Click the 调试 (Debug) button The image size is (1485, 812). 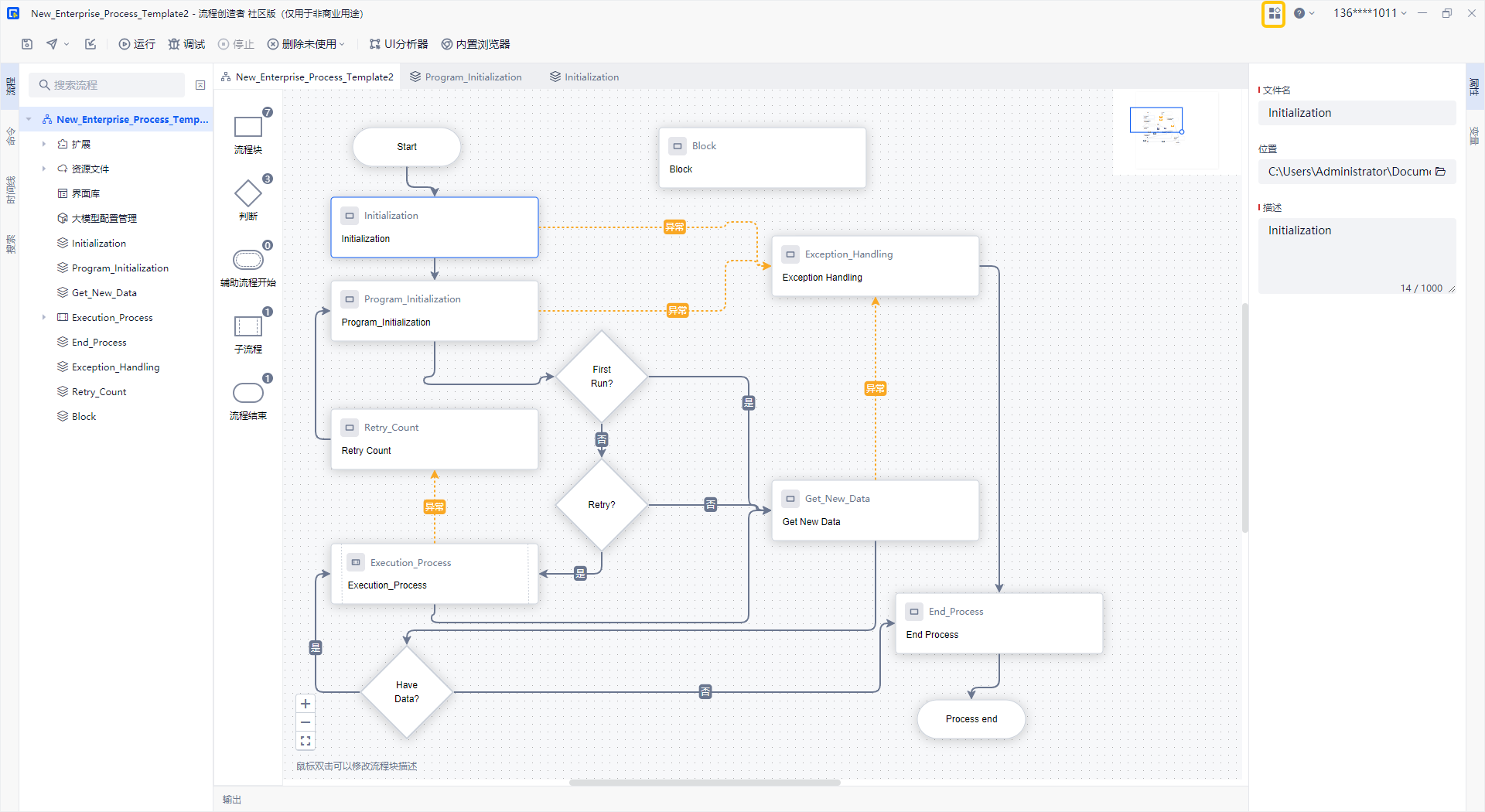186,44
